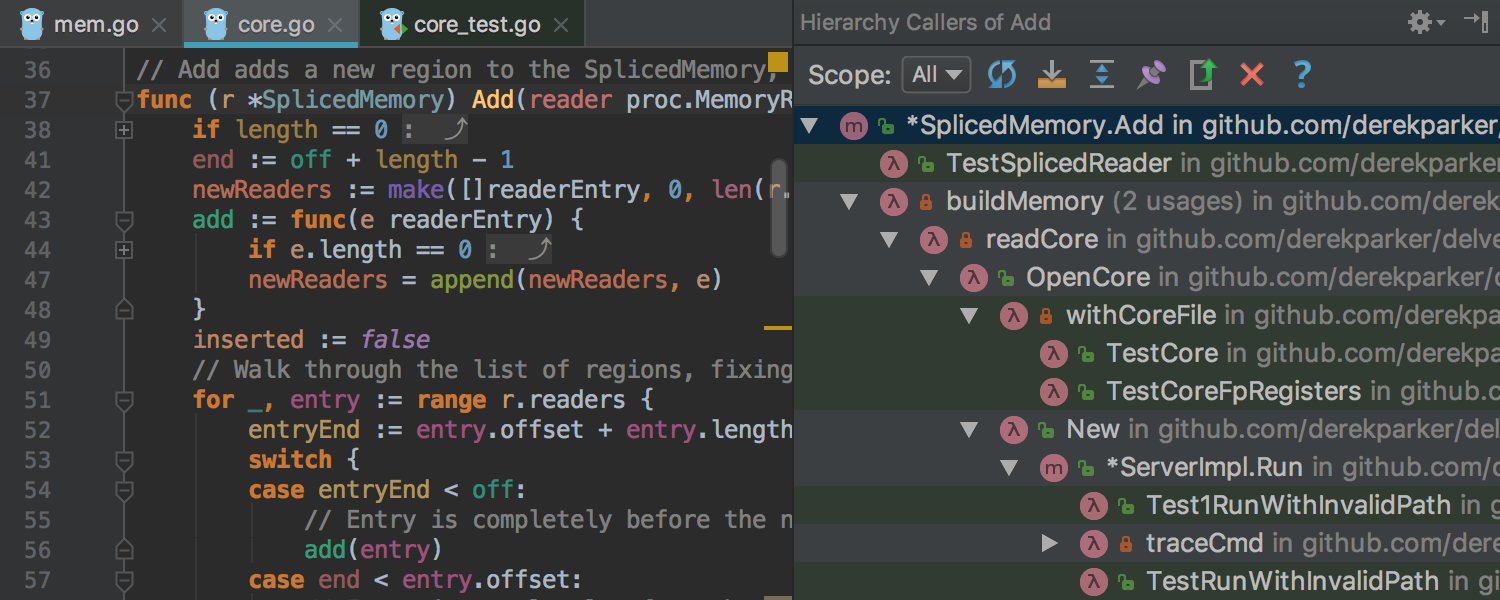Click the editor vertical scrollbar thumb
1500x600 pixels.
[780, 207]
